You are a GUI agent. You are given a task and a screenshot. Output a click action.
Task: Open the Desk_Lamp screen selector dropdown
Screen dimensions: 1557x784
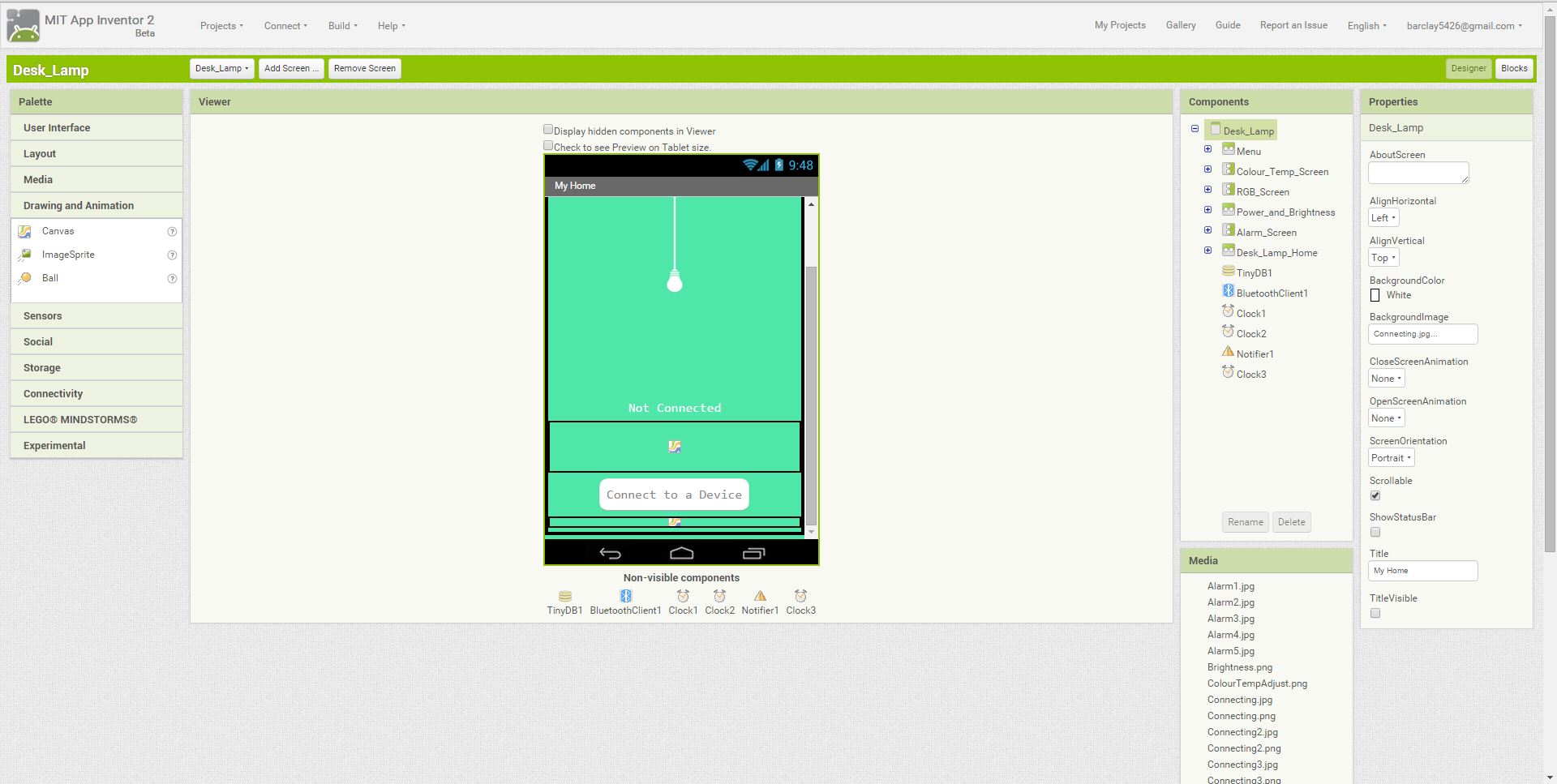point(222,69)
